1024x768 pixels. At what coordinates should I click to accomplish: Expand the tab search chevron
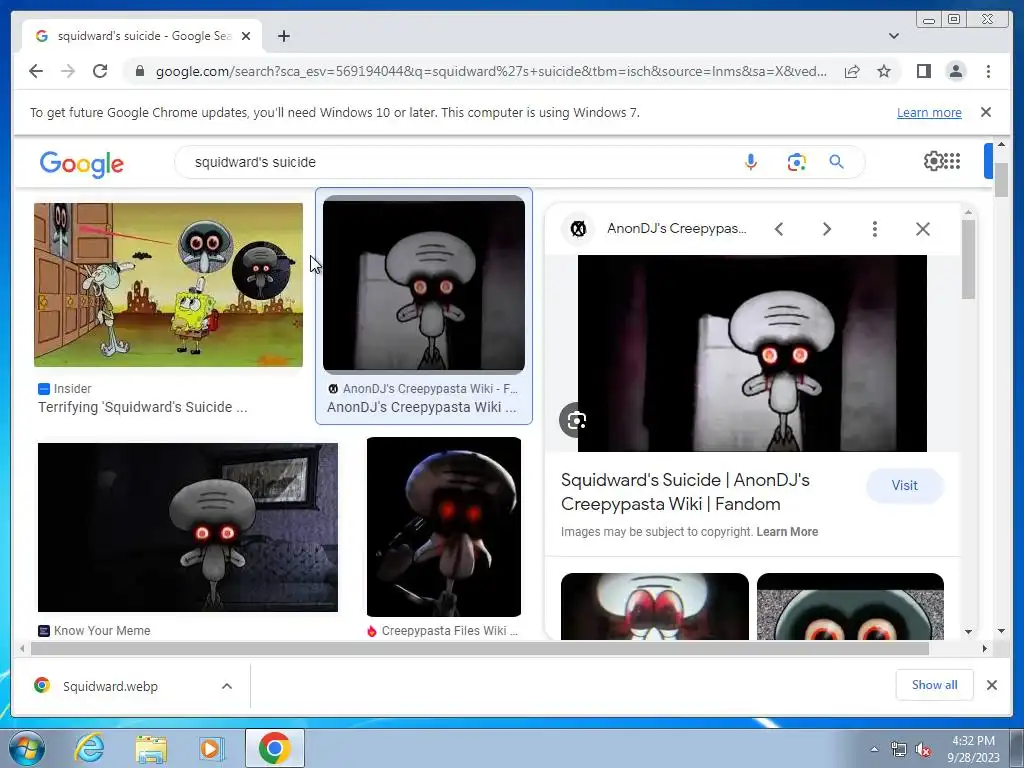(893, 36)
